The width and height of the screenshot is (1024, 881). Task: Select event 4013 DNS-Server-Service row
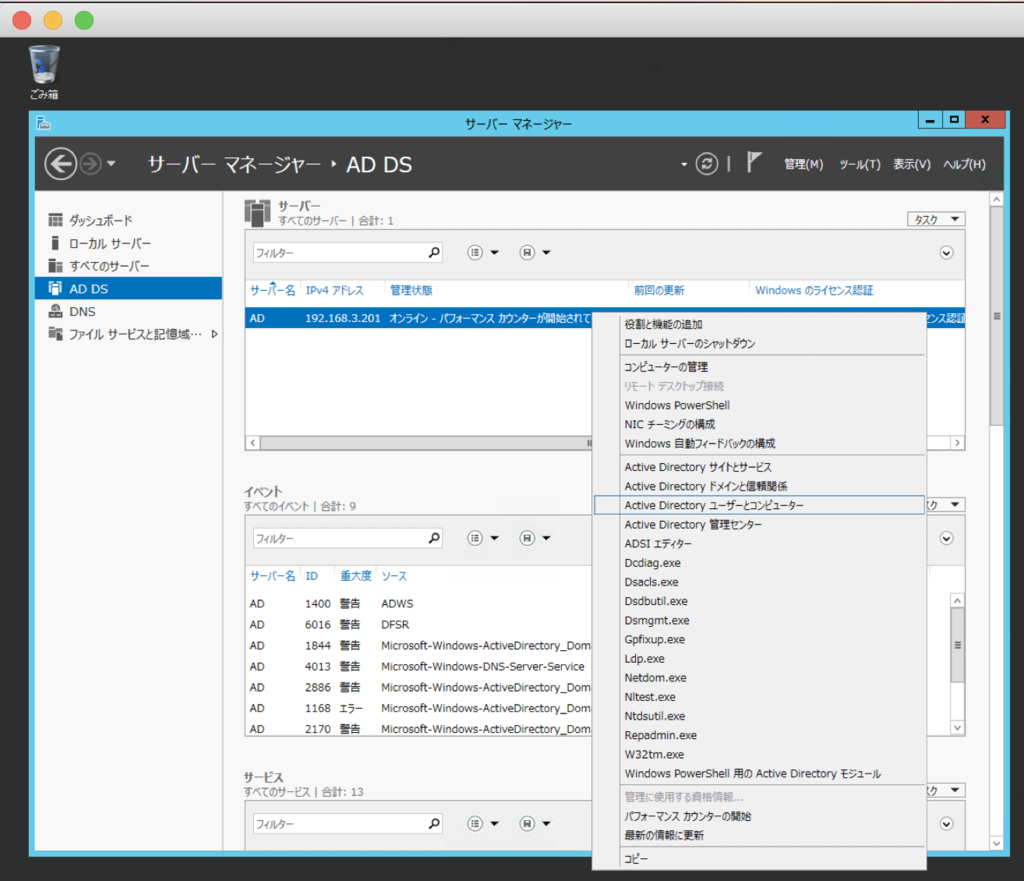click(419, 666)
